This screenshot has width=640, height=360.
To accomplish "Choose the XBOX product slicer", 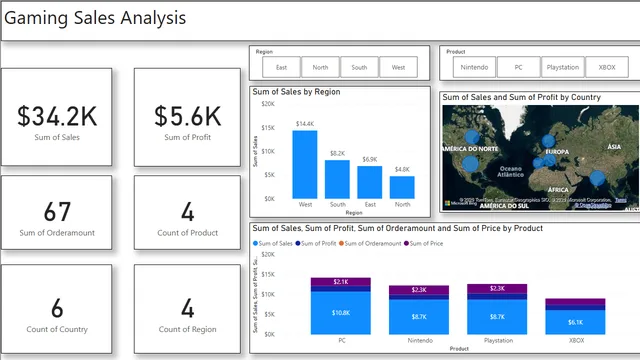I will pyautogui.click(x=607, y=67).
